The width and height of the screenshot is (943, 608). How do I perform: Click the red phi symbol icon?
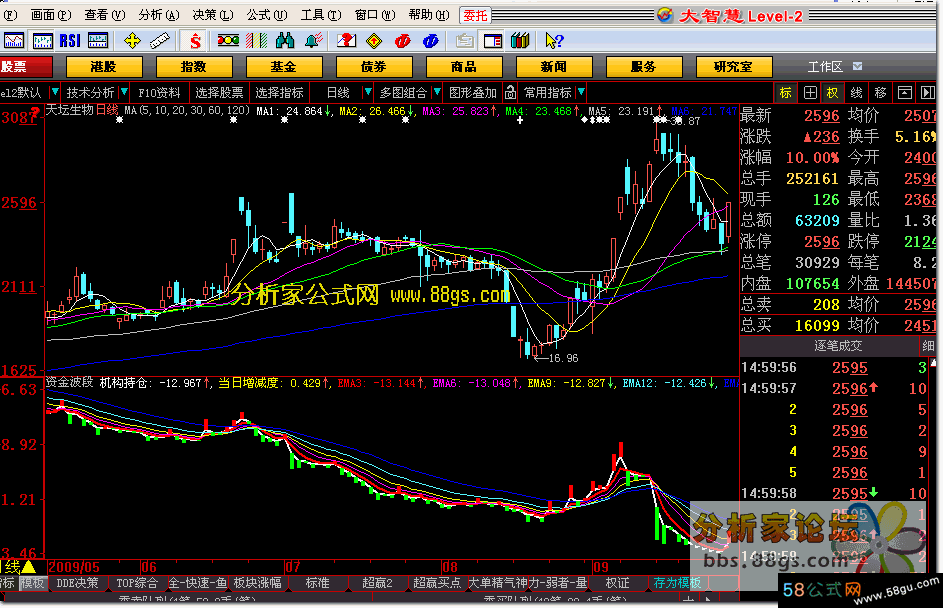coord(402,40)
